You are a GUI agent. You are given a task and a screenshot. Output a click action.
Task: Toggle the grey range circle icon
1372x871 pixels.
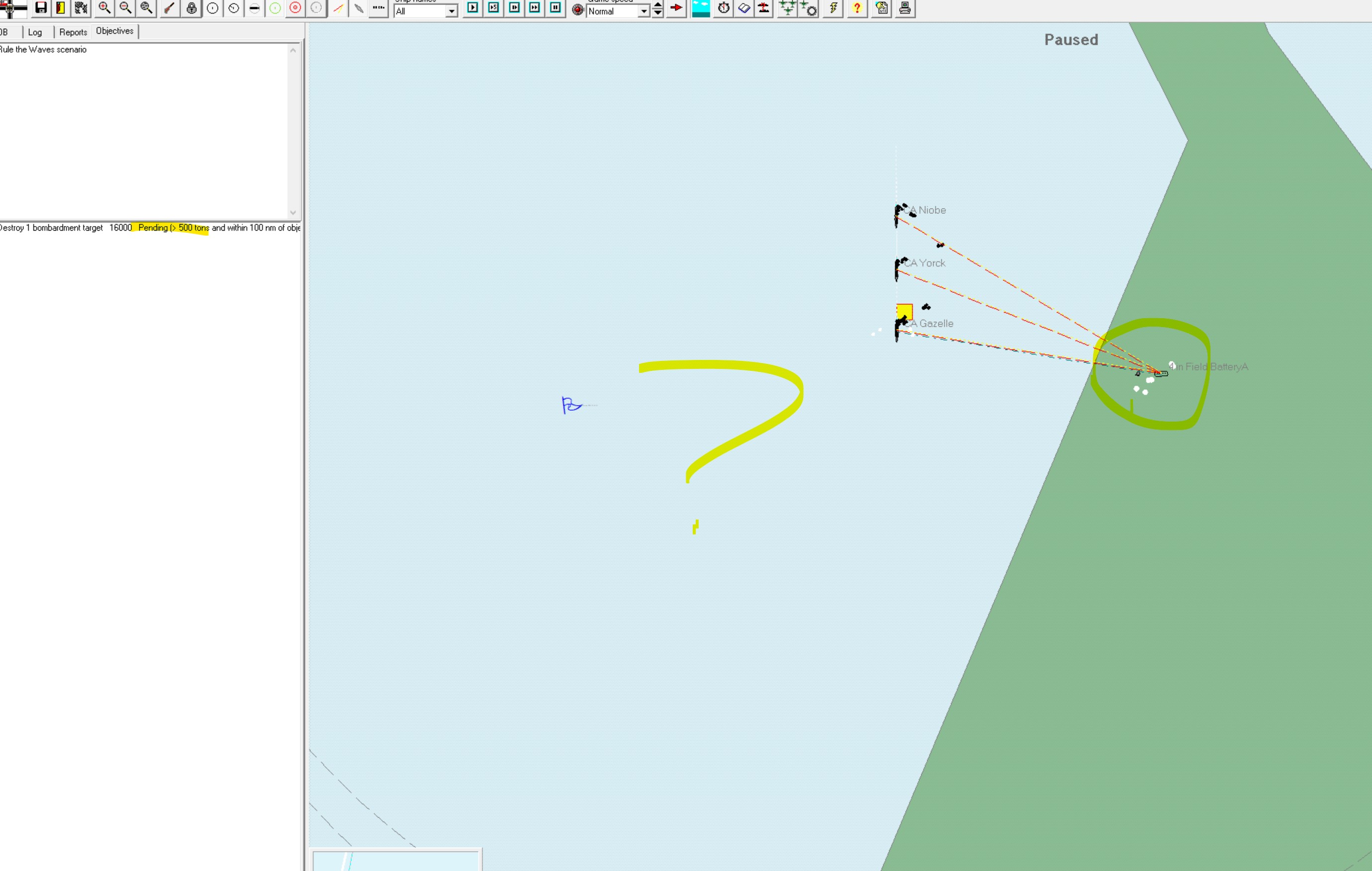point(316,8)
